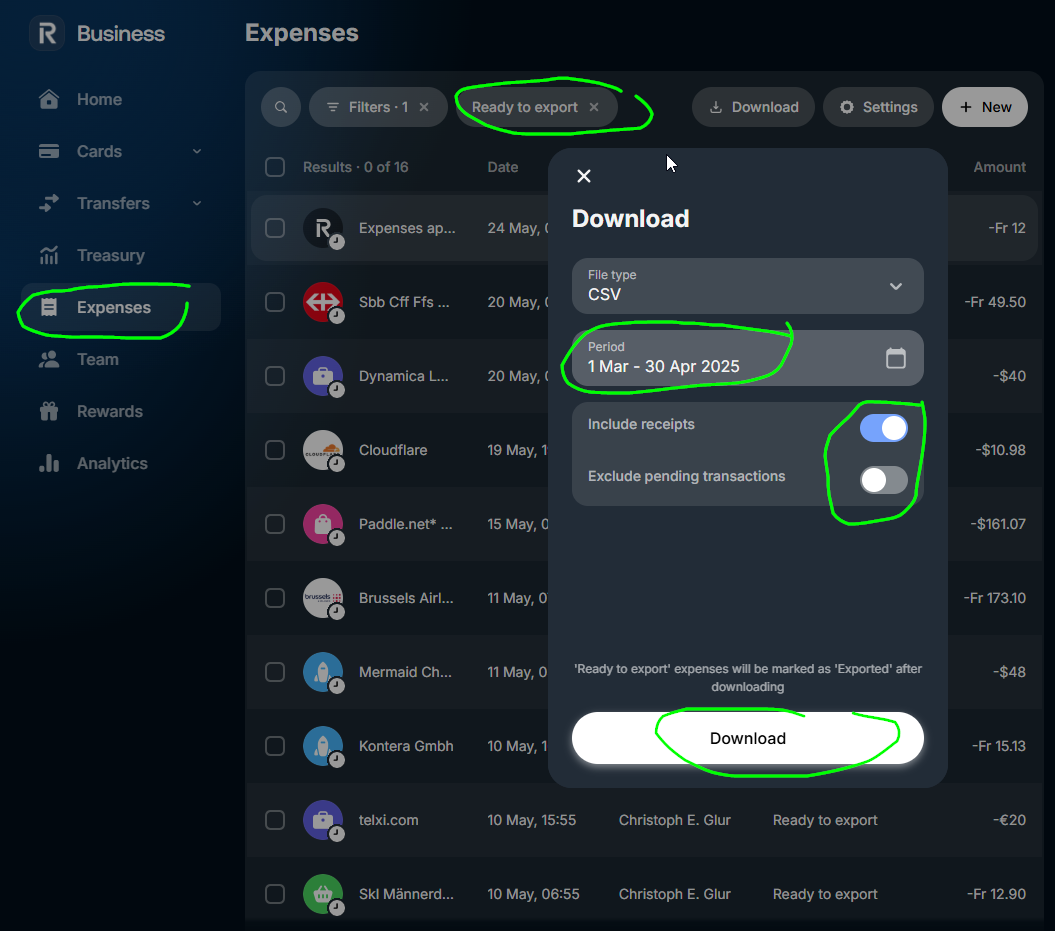Check the Sbb Cff Ffs row checkbox
The image size is (1055, 931).
[x=275, y=302]
